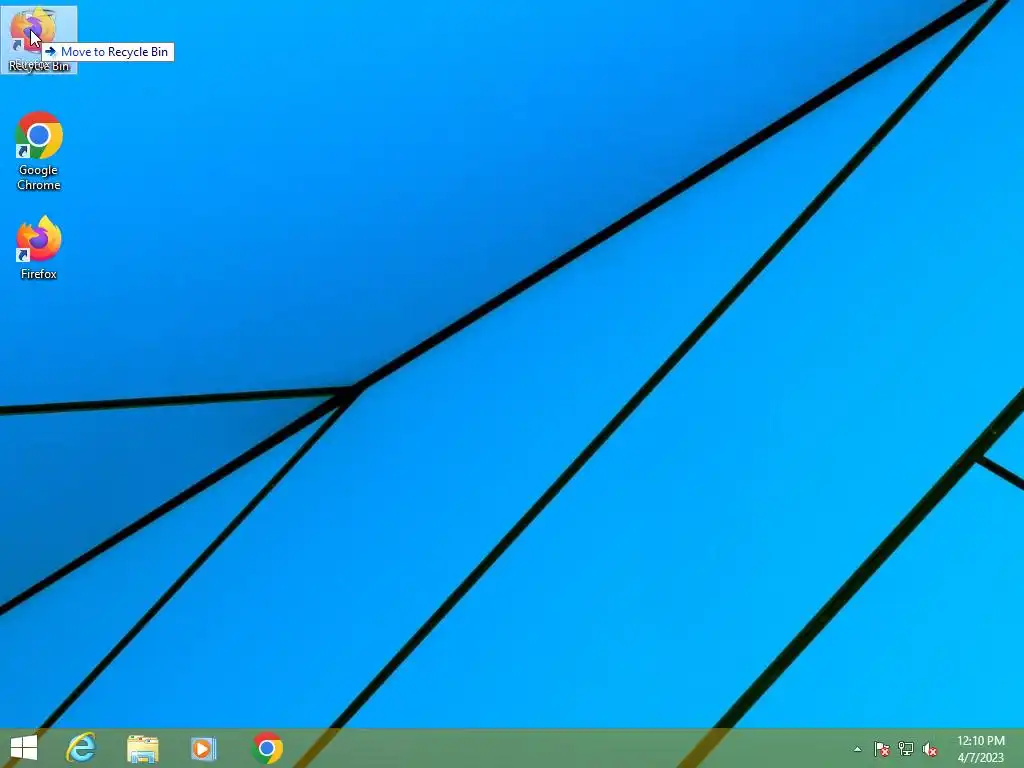Click the 'Google Chrome' icon label
The width and height of the screenshot is (1024, 768).
click(x=39, y=178)
